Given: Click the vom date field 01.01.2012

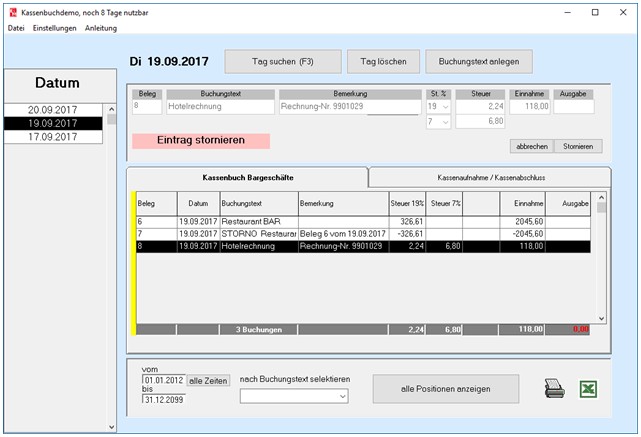Looking at the screenshot, I should click(x=164, y=380).
